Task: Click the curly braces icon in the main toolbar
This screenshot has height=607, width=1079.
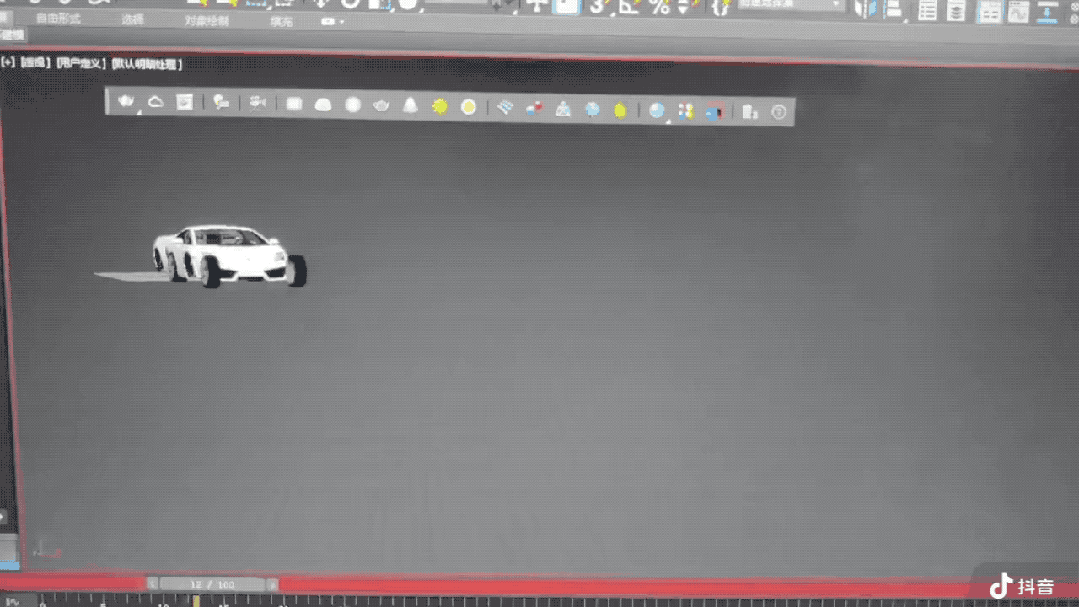Action: pyautogui.click(x=720, y=7)
